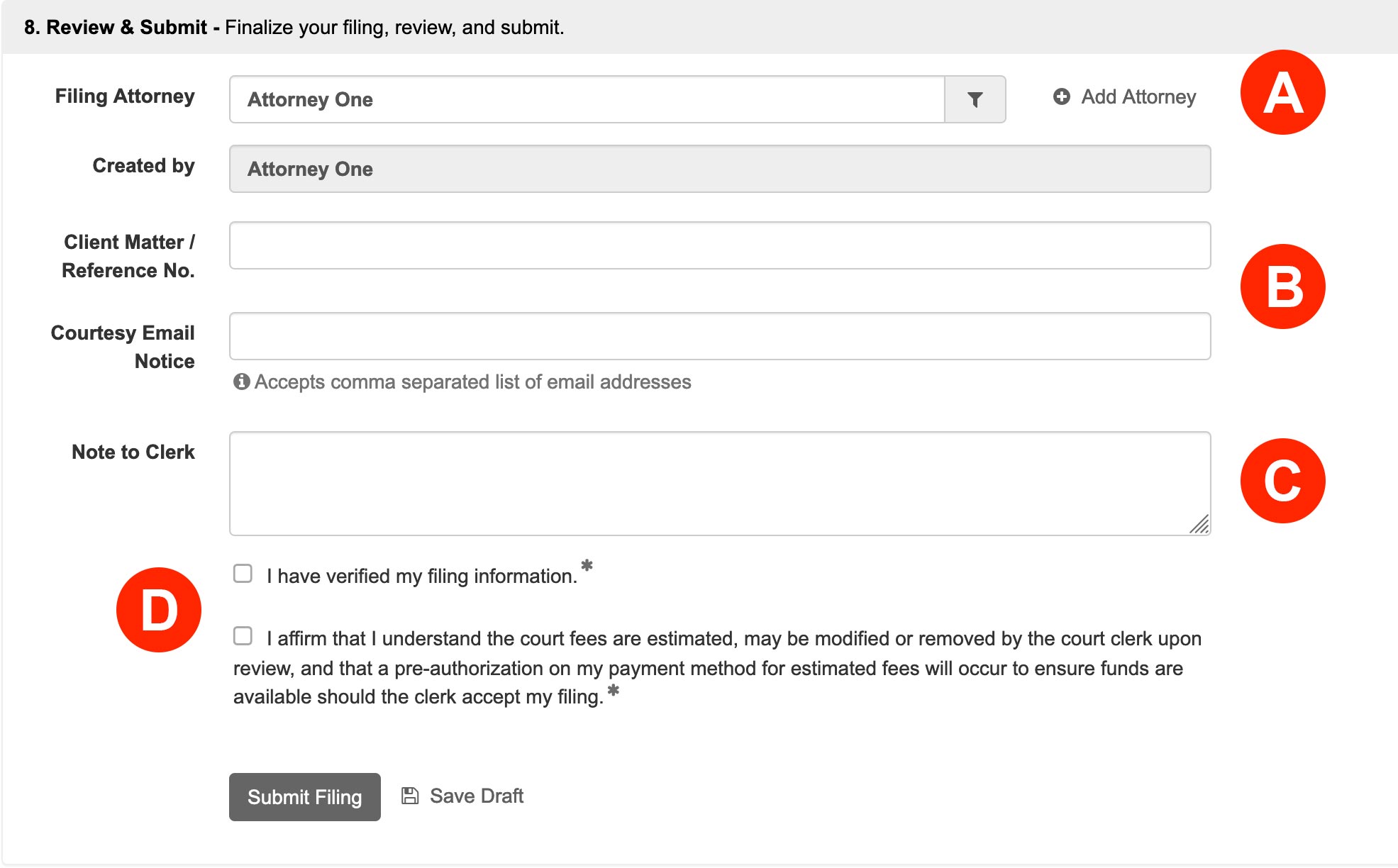Focus the Client Matter / Reference No. field

(x=719, y=245)
